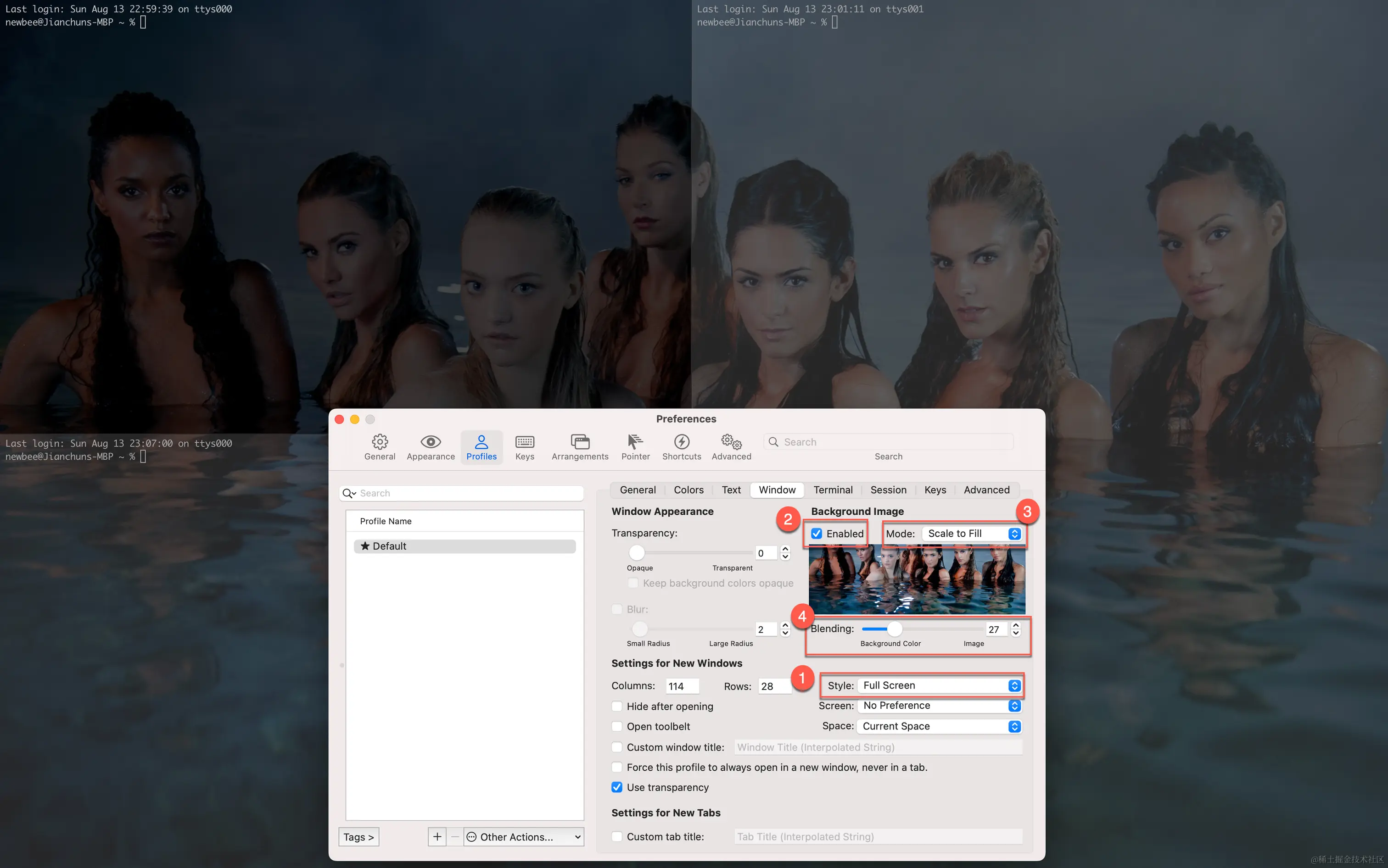The height and width of the screenshot is (868, 1388).
Task: Open the Style Full Screen dropdown
Action: 940,686
